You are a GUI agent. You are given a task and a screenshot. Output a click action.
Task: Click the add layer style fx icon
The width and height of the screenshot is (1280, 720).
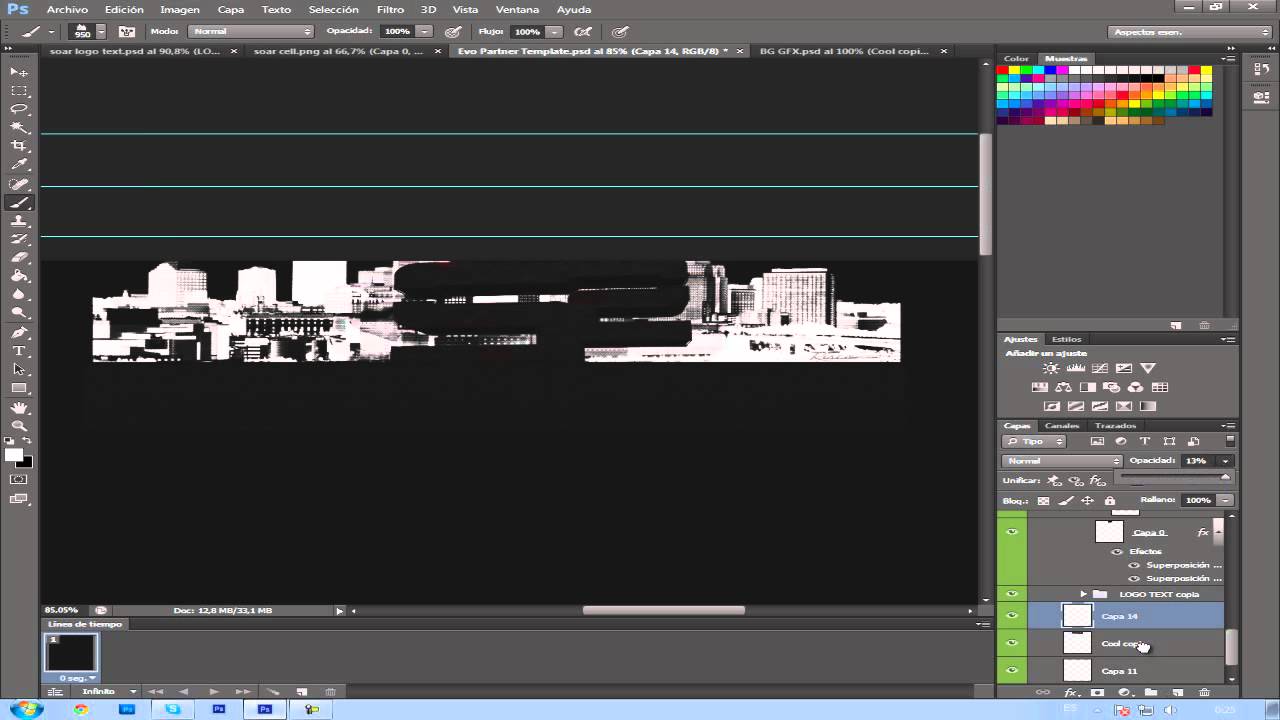click(1071, 692)
